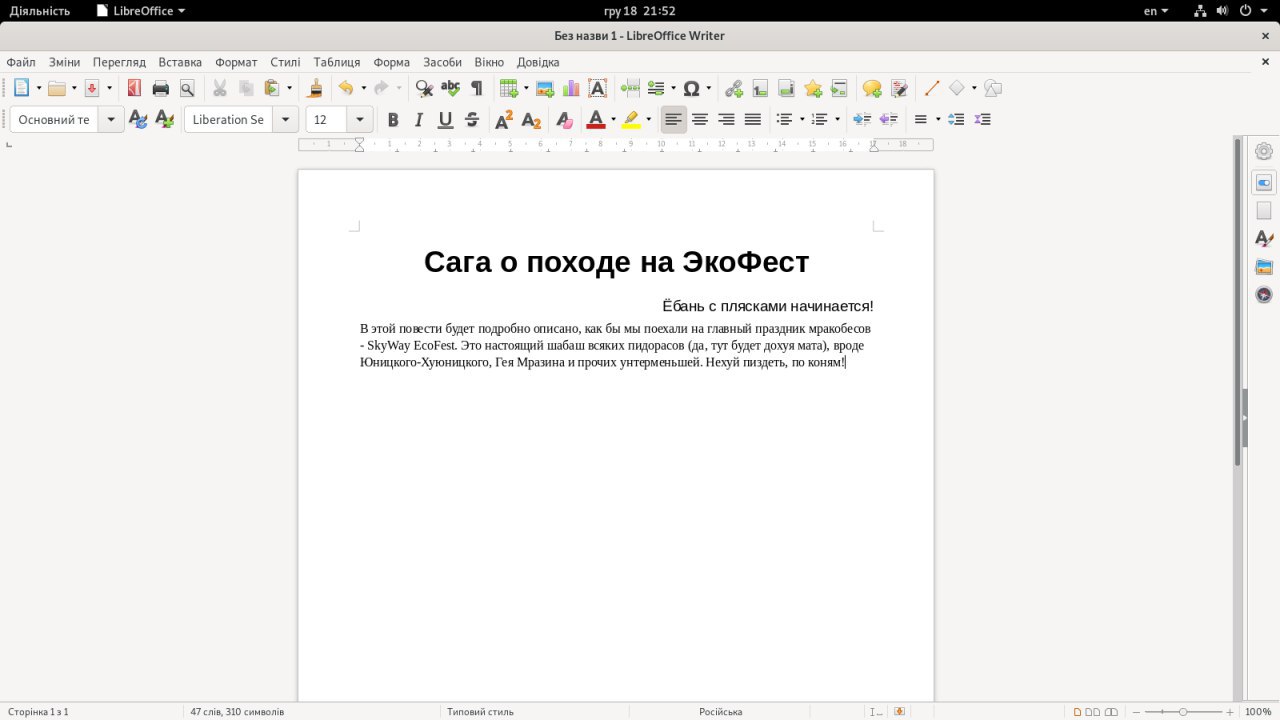This screenshot has width=1280, height=720.
Task: Click the Undo arrow icon
Action: 346,88
